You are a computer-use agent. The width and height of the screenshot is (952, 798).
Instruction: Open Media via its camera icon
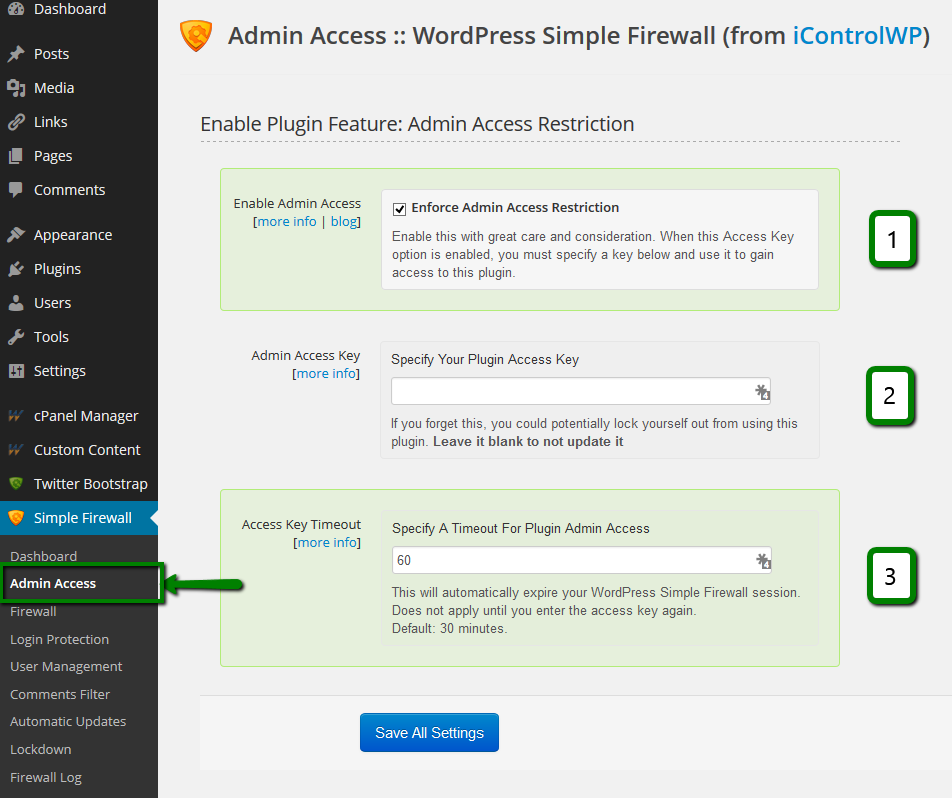tap(16, 88)
